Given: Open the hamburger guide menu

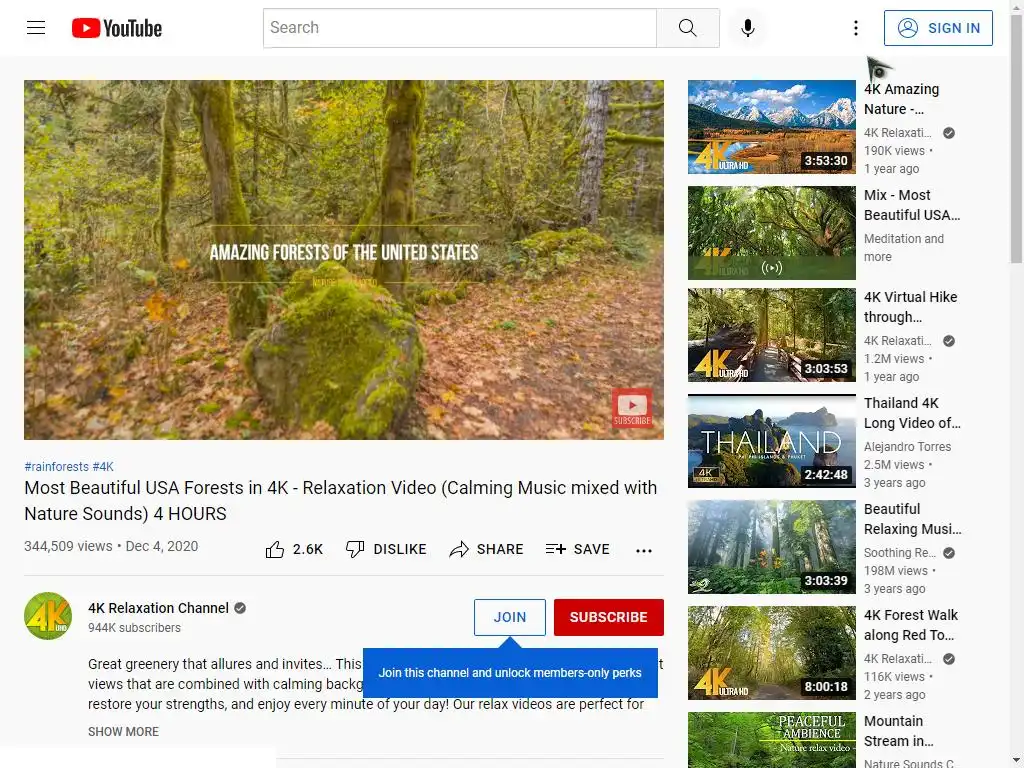Looking at the screenshot, I should pos(36,27).
